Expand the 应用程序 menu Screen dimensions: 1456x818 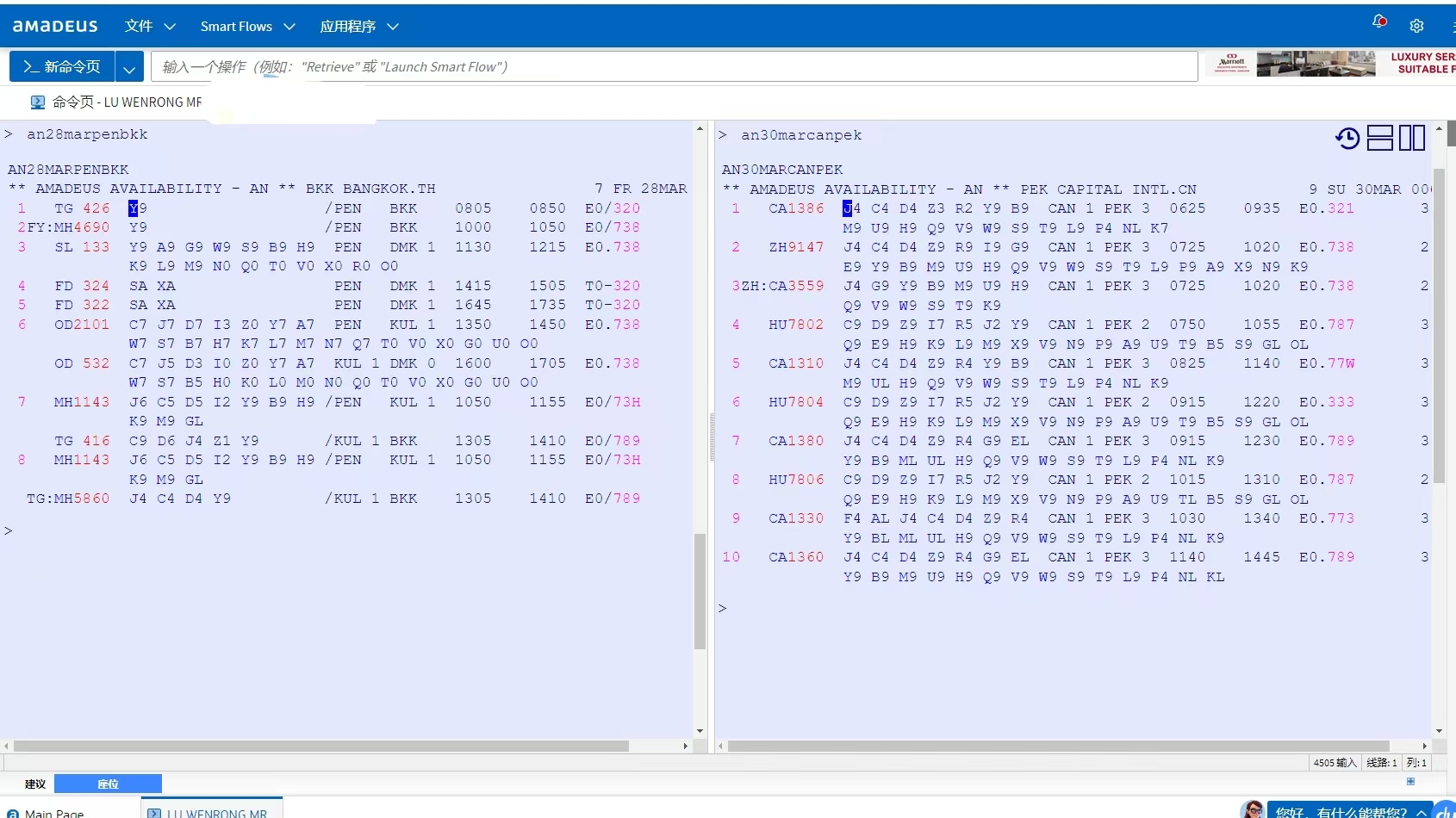point(359,27)
